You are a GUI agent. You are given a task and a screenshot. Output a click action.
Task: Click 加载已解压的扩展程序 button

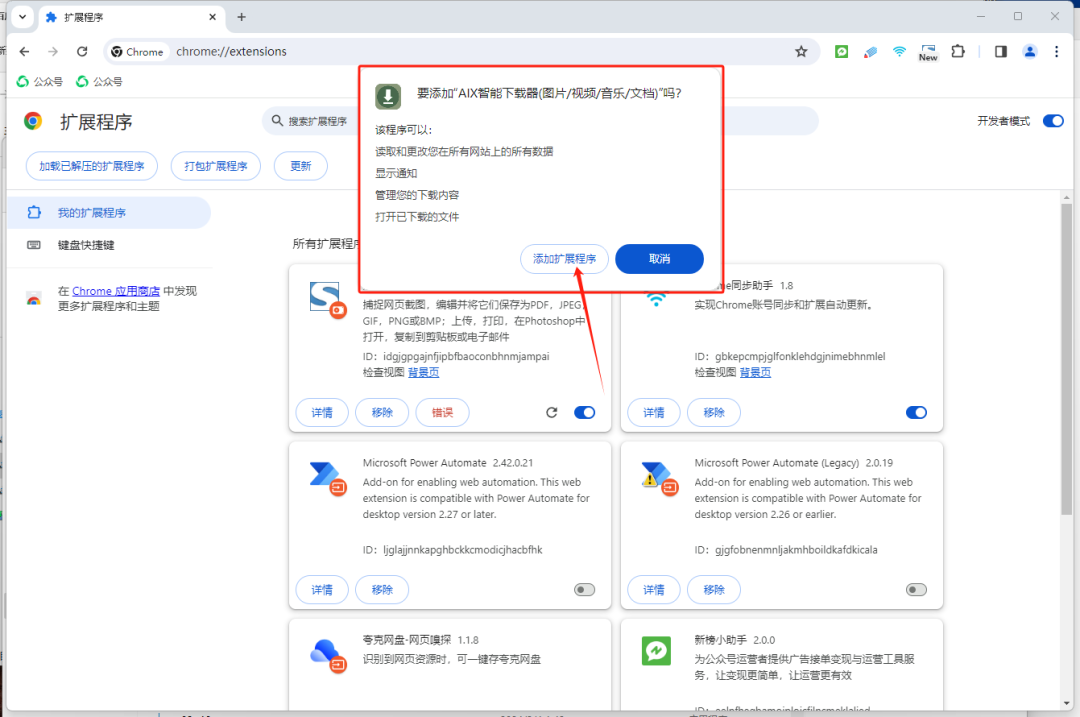point(92,166)
